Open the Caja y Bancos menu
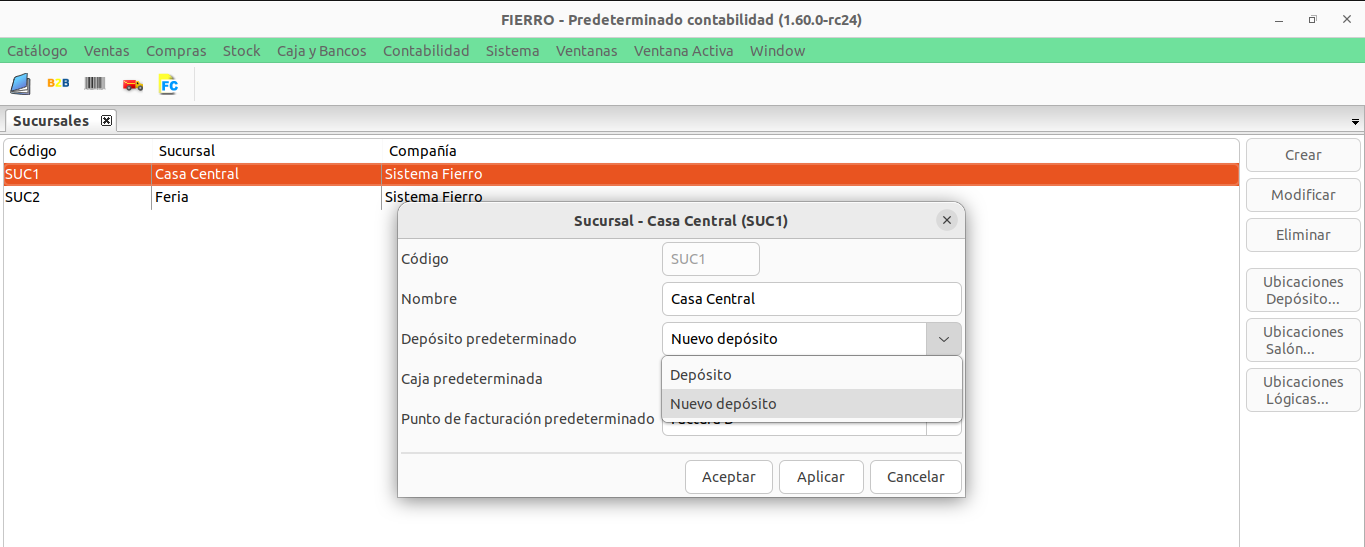This screenshot has width=1365, height=547. tap(321, 51)
